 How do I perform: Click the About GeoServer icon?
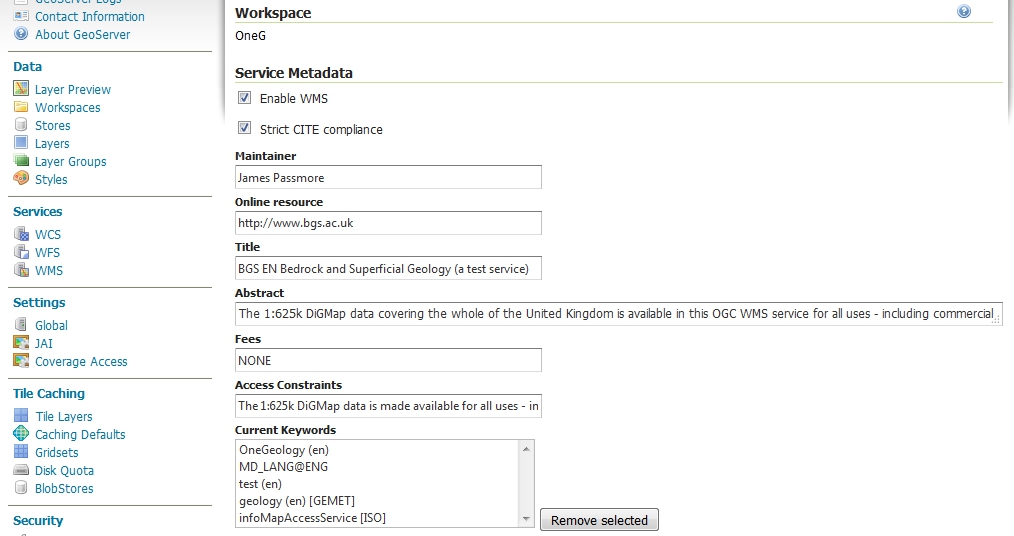[21, 34]
